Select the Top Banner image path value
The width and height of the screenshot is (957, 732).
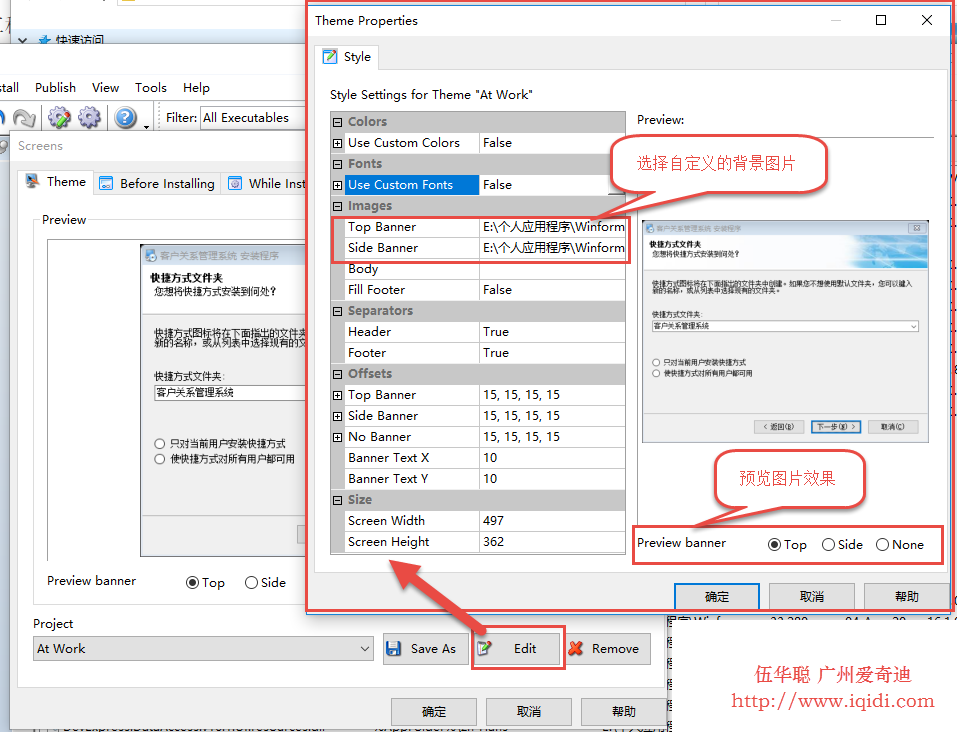[552, 227]
